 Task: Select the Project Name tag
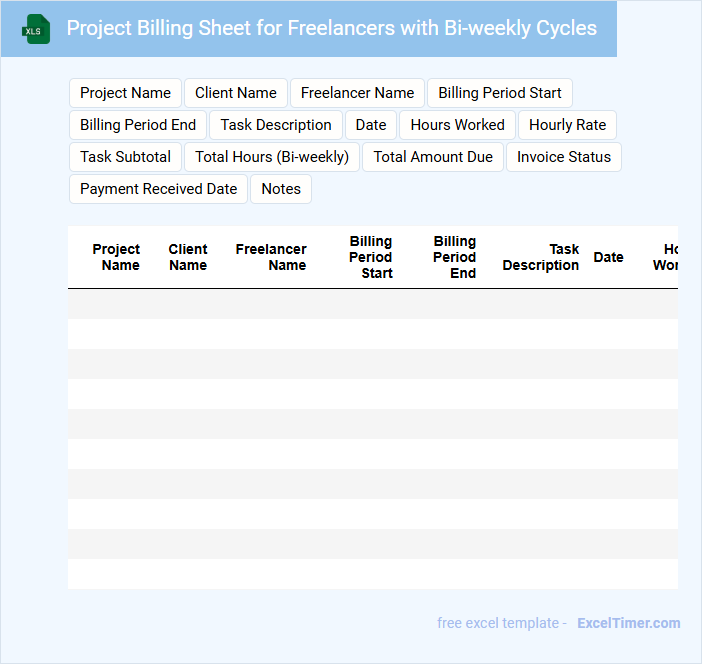coord(125,93)
